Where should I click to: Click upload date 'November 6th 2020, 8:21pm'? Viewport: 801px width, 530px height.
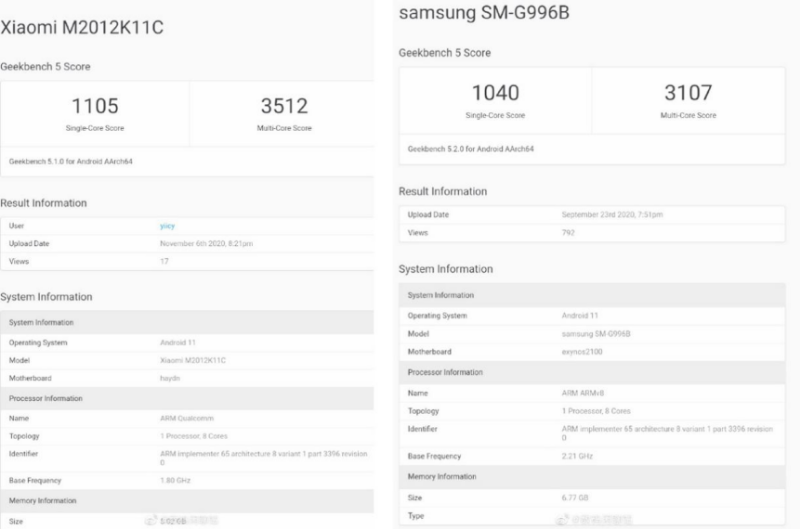click(x=206, y=244)
